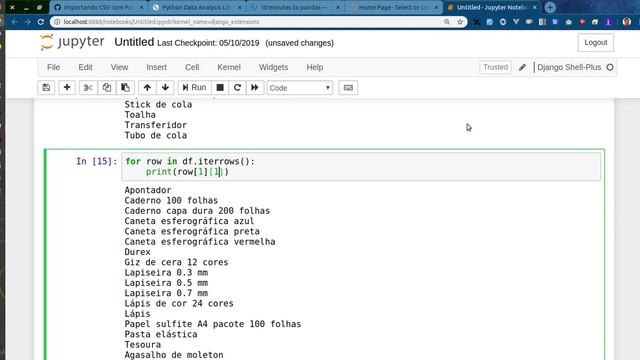The width and height of the screenshot is (640, 360).
Task: Open the Cell menu
Action: coord(192,67)
